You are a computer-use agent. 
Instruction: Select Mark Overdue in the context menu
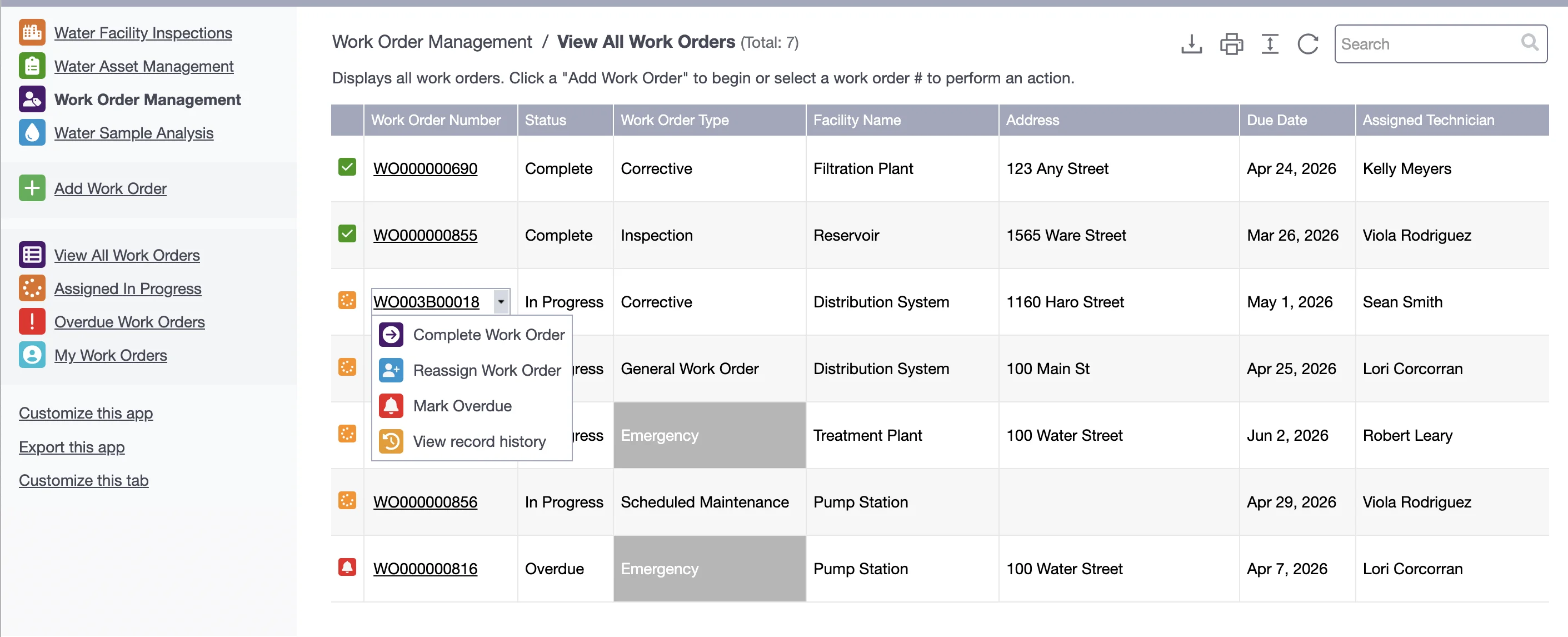[462, 405]
